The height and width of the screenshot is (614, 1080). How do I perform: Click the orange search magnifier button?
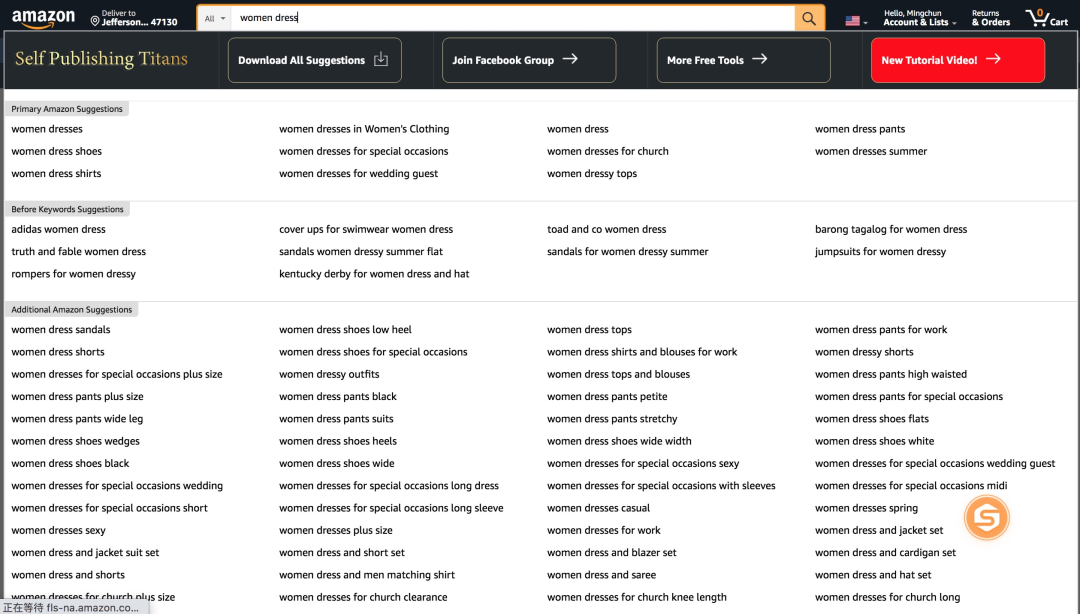[809, 19]
